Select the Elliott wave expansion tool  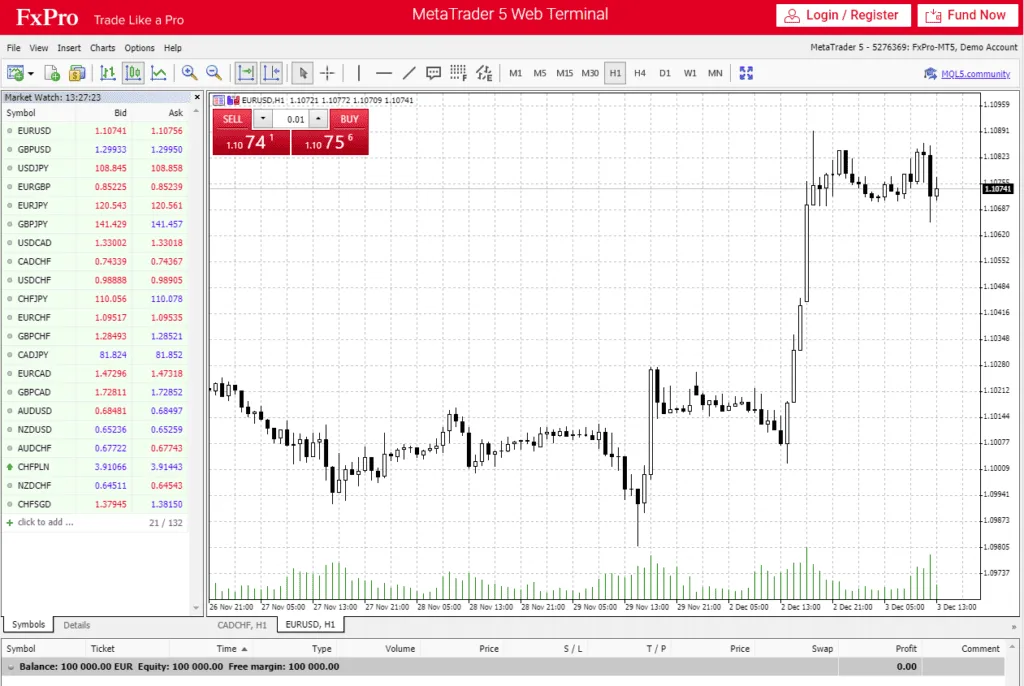tap(484, 73)
